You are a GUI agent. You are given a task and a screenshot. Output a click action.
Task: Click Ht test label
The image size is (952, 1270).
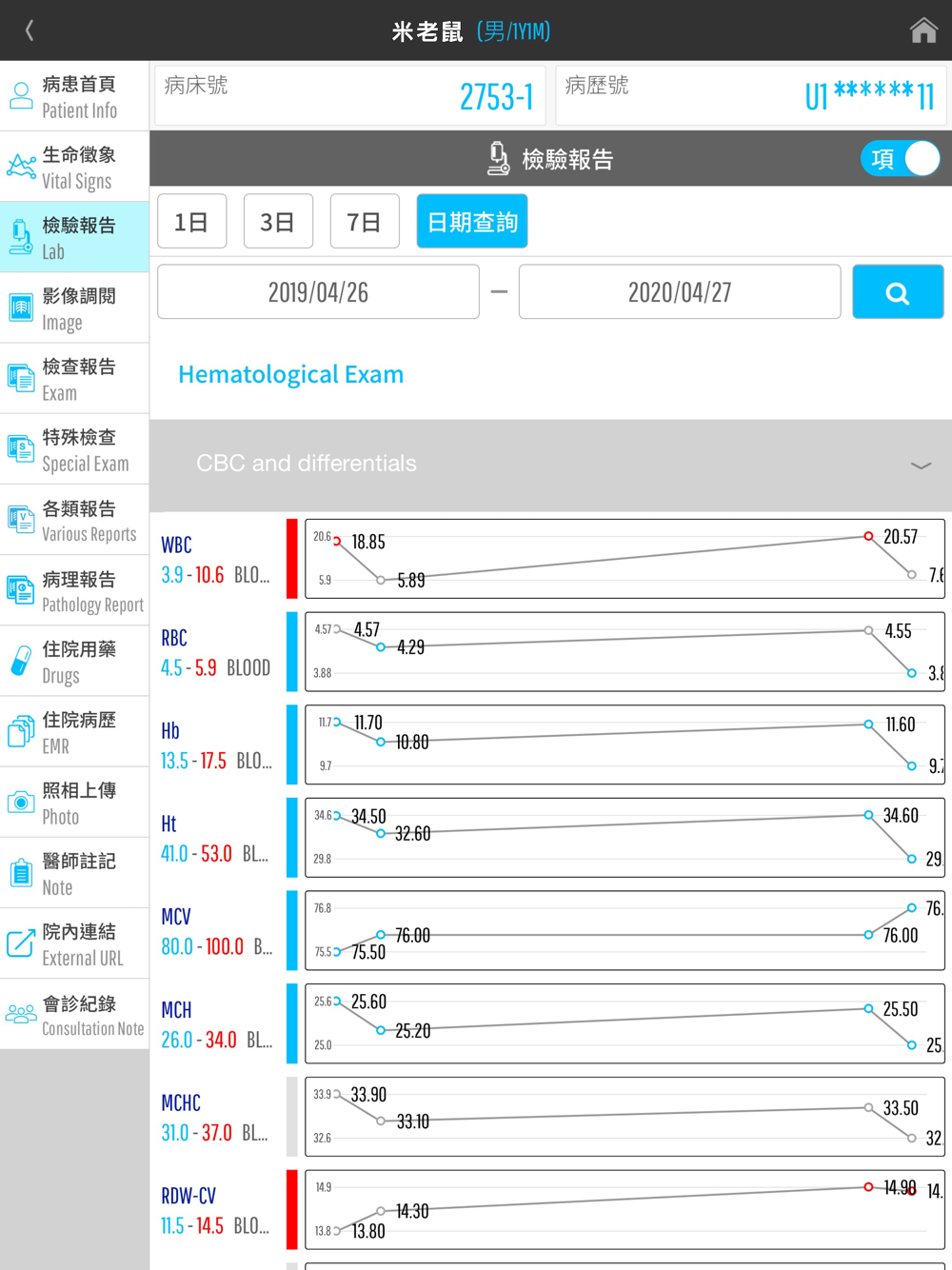[169, 824]
